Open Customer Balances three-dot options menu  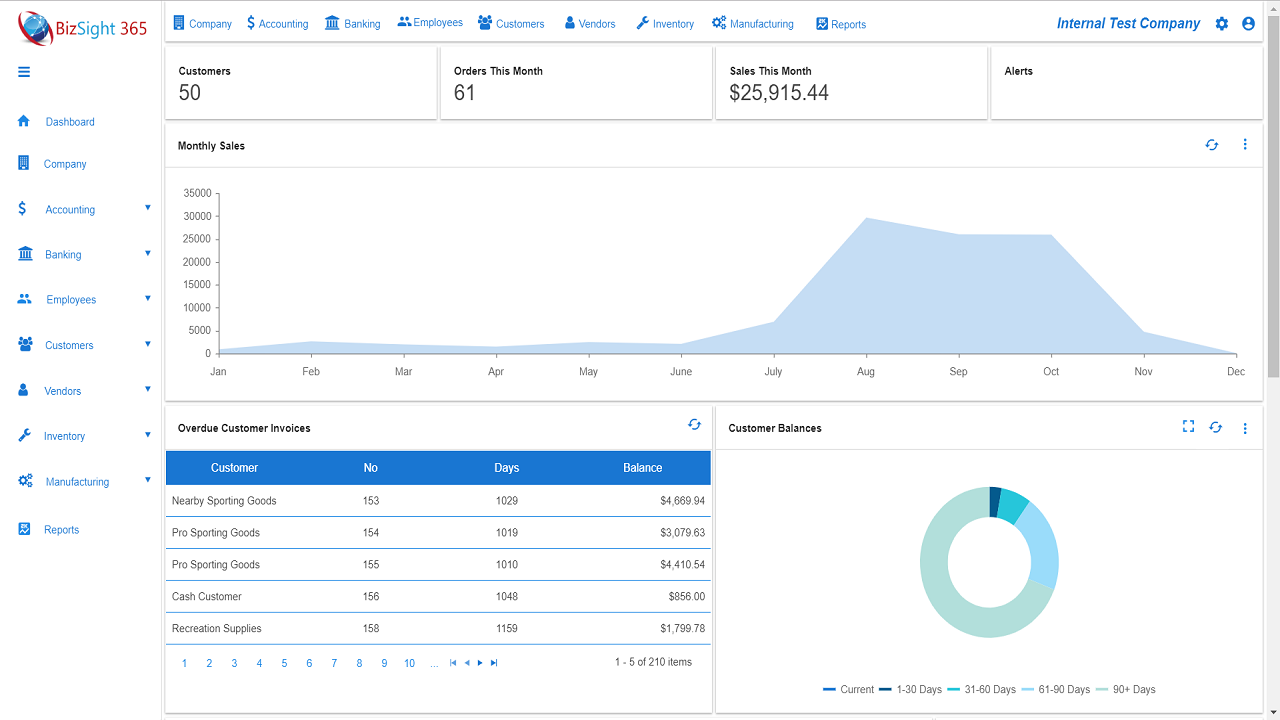coord(1245,428)
